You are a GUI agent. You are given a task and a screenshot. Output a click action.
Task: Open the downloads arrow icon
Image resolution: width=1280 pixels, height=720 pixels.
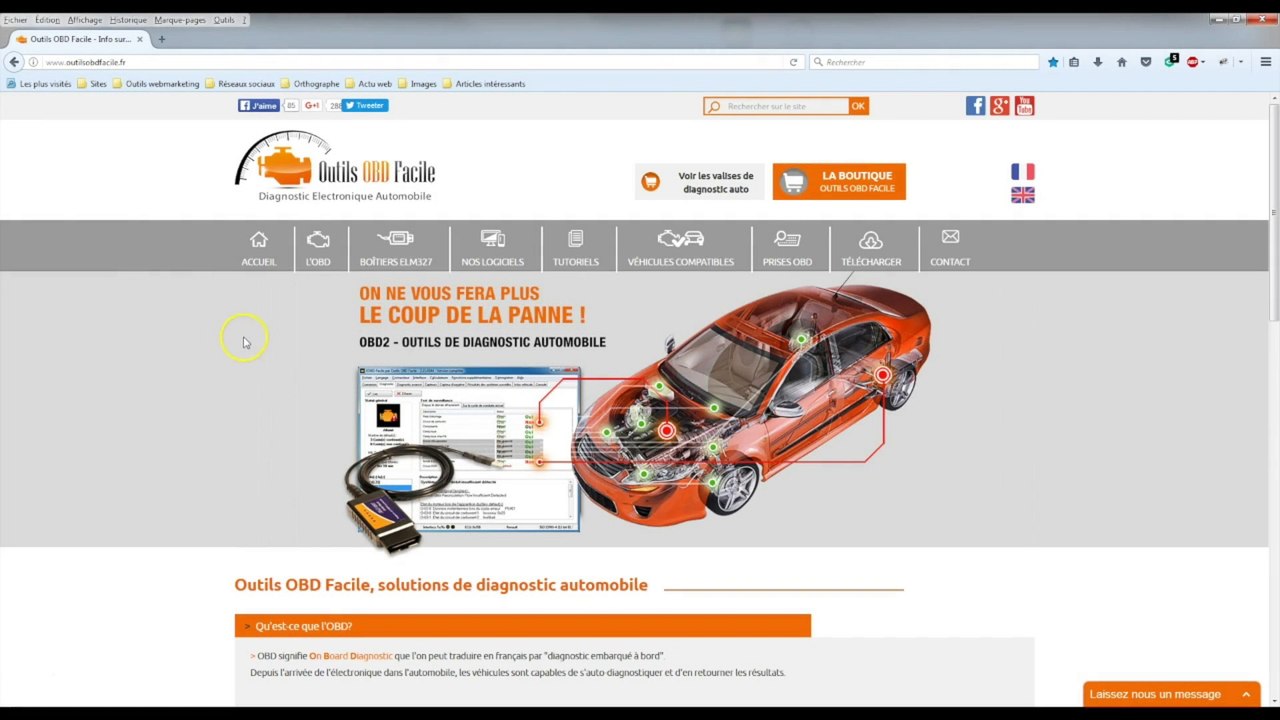1097,62
